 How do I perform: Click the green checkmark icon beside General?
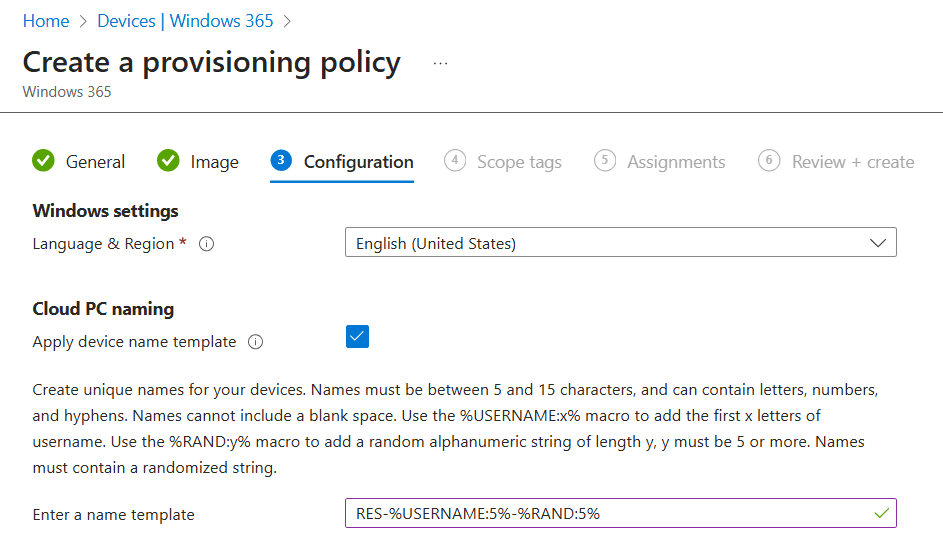(x=43, y=161)
